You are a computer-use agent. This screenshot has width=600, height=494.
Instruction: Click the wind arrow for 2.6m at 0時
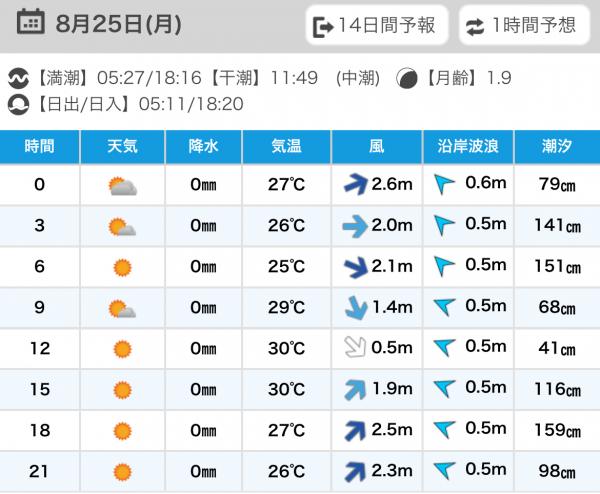pos(356,184)
